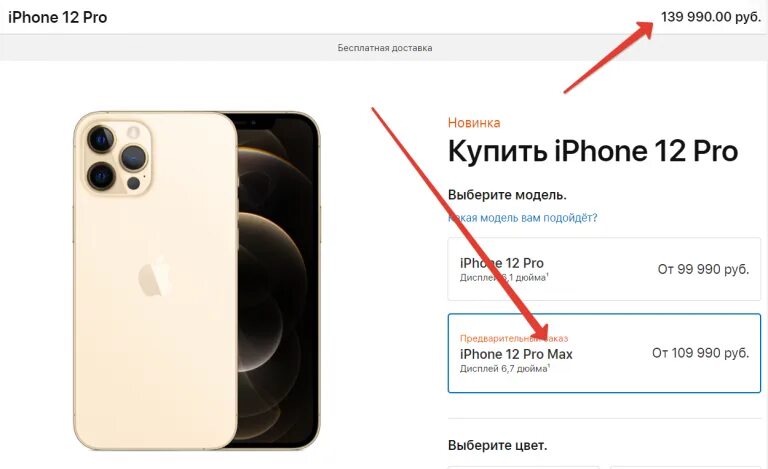The width and height of the screenshot is (768, 469).
Task: Click the orange Новинка label
Action: (474, 122)
